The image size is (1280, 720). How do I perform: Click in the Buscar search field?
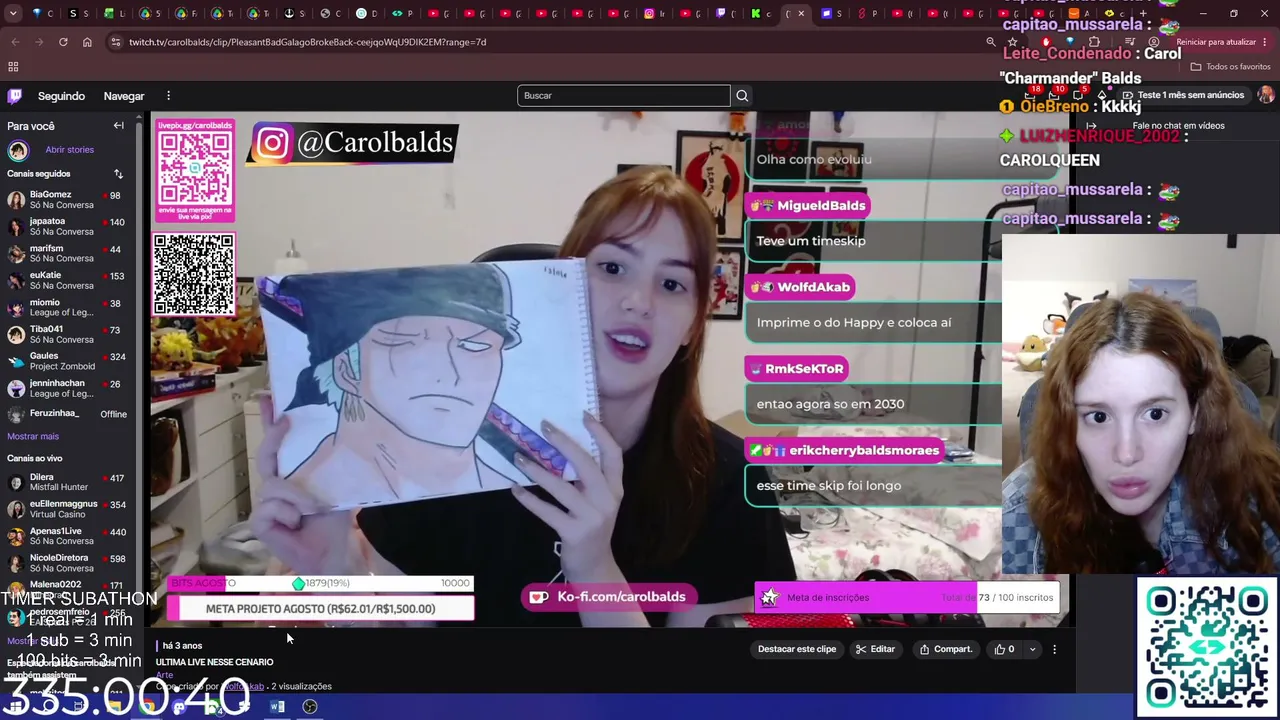624,96
